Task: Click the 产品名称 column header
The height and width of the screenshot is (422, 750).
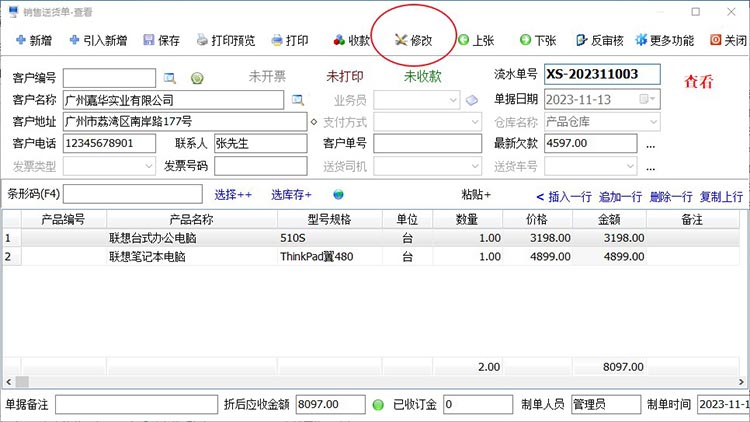Action: [x=191, y=220]
